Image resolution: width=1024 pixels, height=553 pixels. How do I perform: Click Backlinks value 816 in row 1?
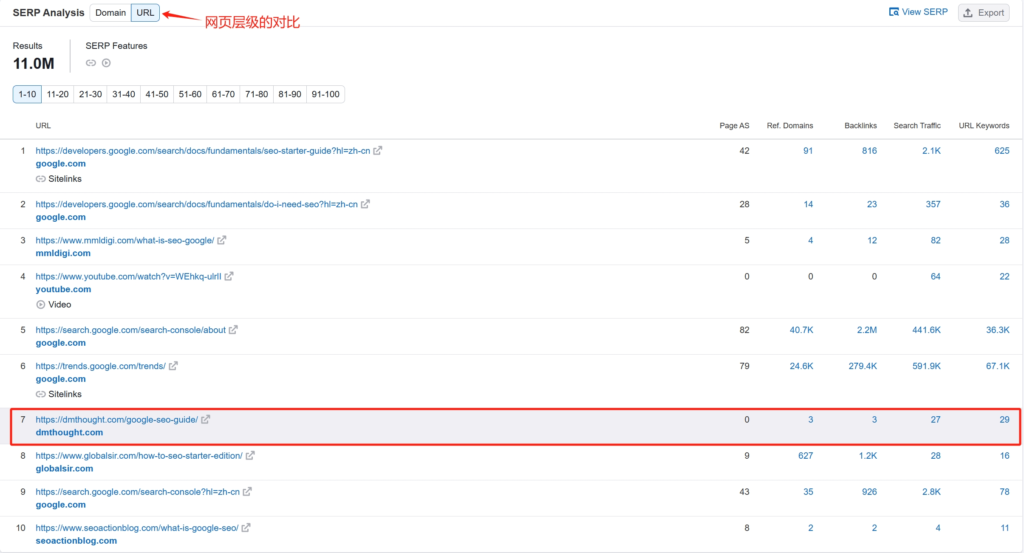coord(869,150)
